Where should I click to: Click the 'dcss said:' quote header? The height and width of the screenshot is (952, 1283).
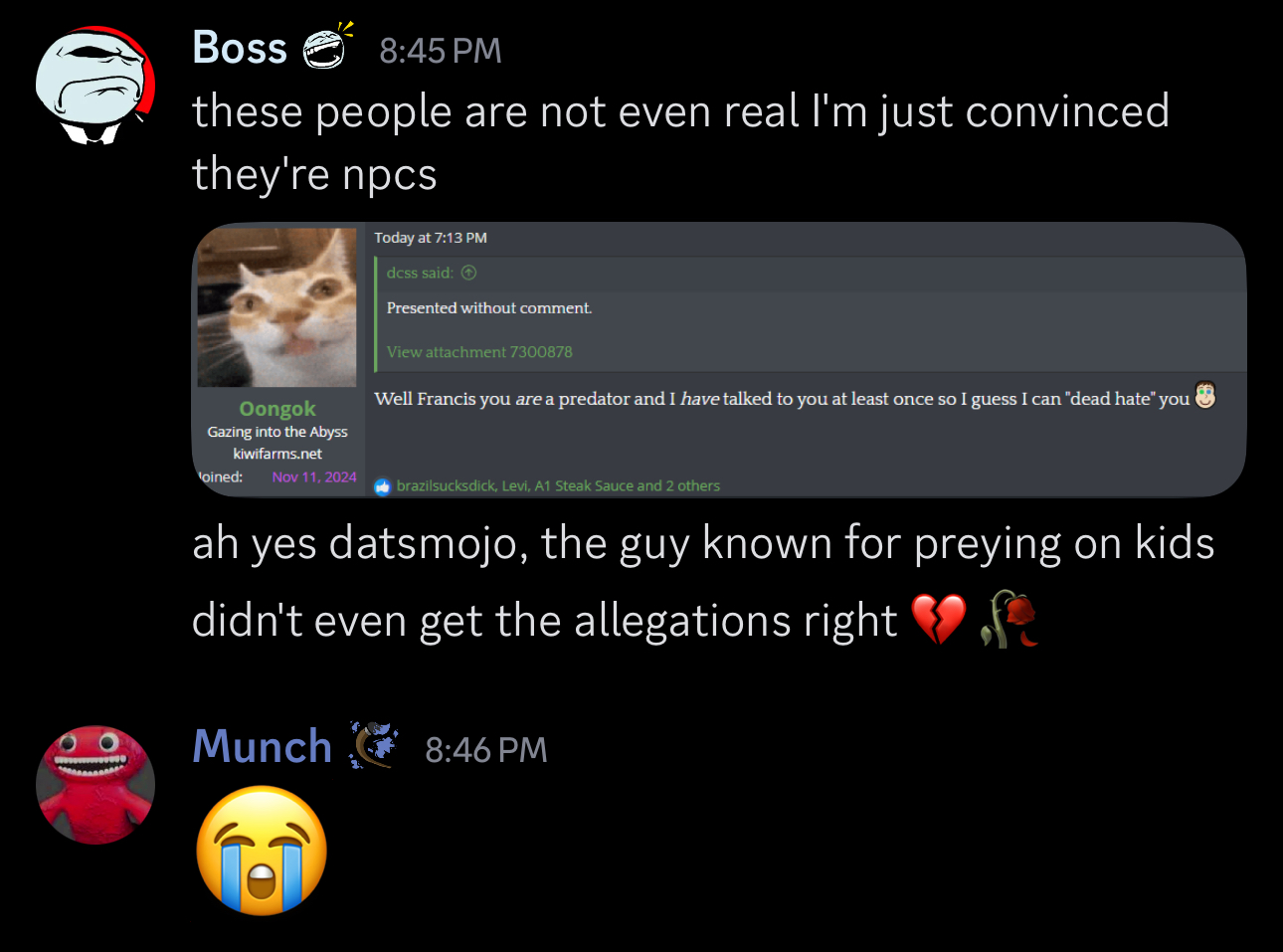point(420,273)
